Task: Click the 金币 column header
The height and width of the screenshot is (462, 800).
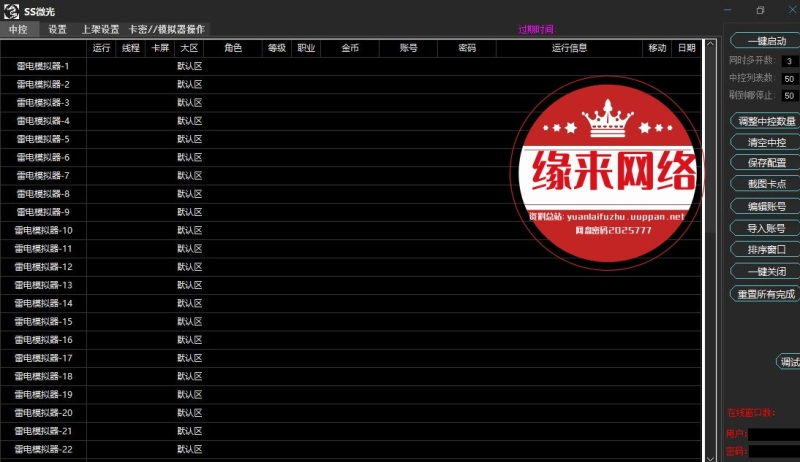Action: [350, 48]
